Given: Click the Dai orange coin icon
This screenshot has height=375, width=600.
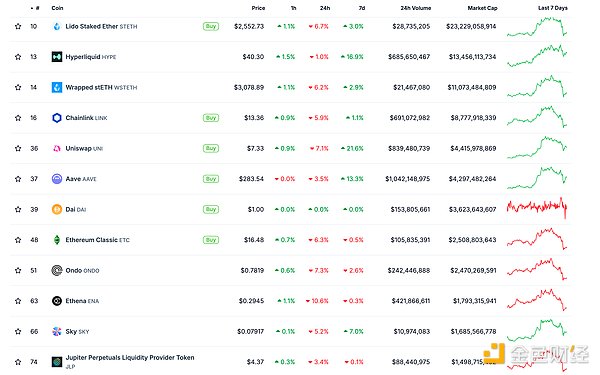Looking at the screenshot, I should 57,209.
